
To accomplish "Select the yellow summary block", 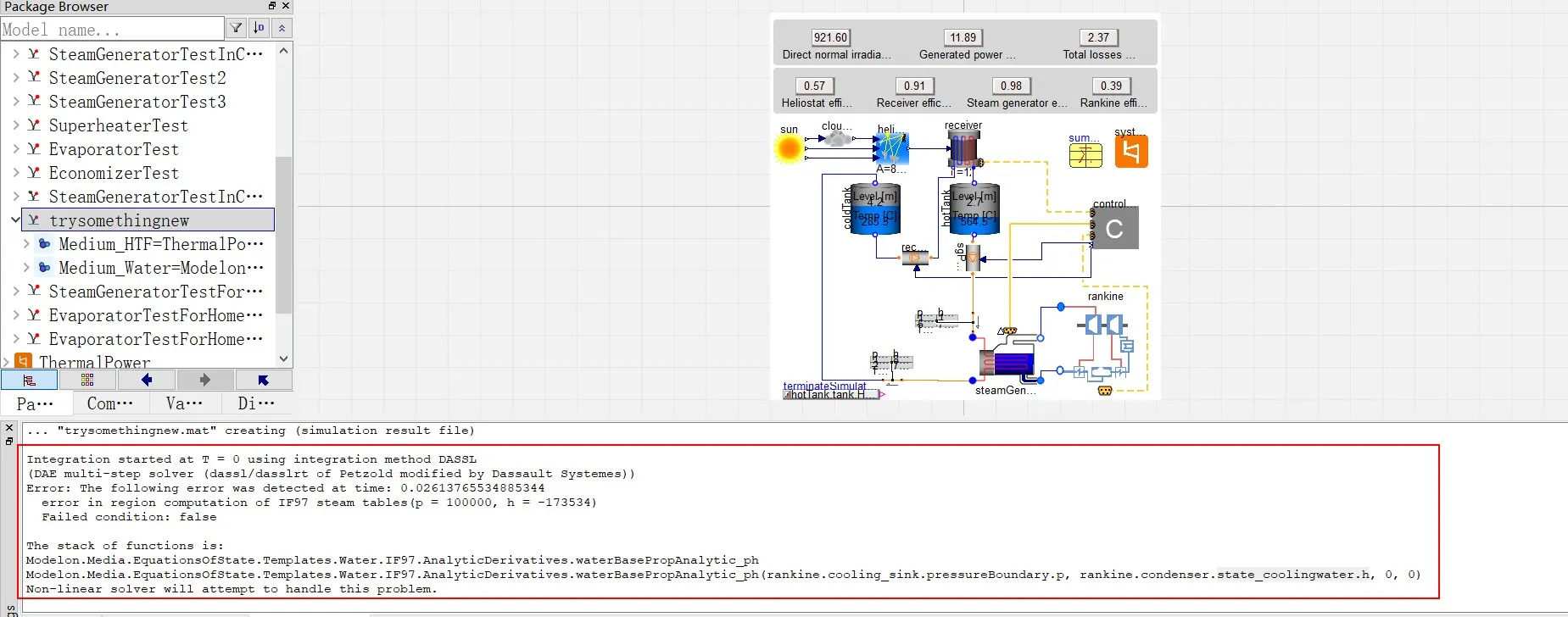I will (x=1085, y=155).
